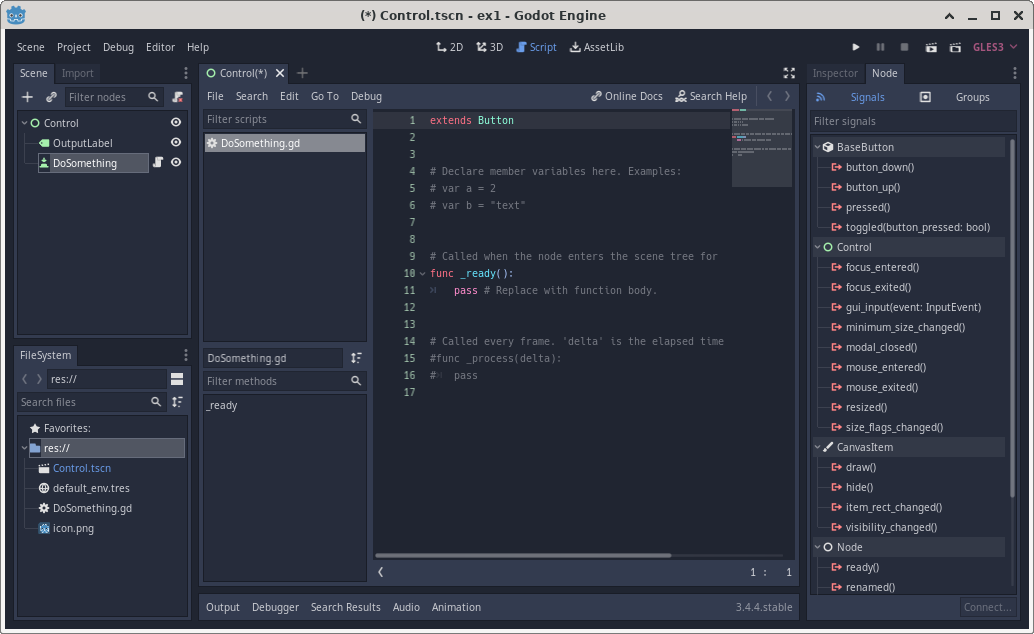Switch to the Import tab
The width and height of the screenshot is (1034, 634).
tap(77, 73)
